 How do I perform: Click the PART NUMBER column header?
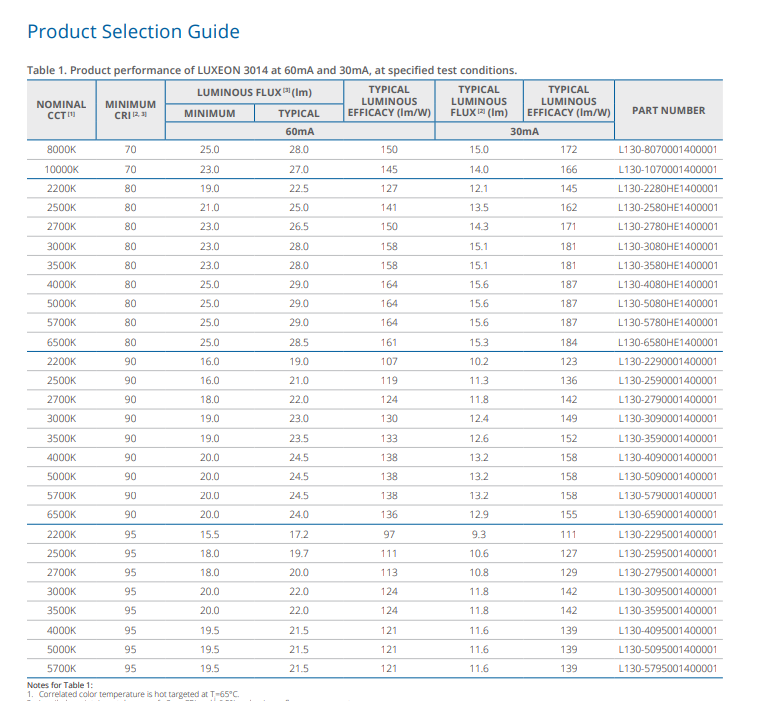[x=668, y=111]
